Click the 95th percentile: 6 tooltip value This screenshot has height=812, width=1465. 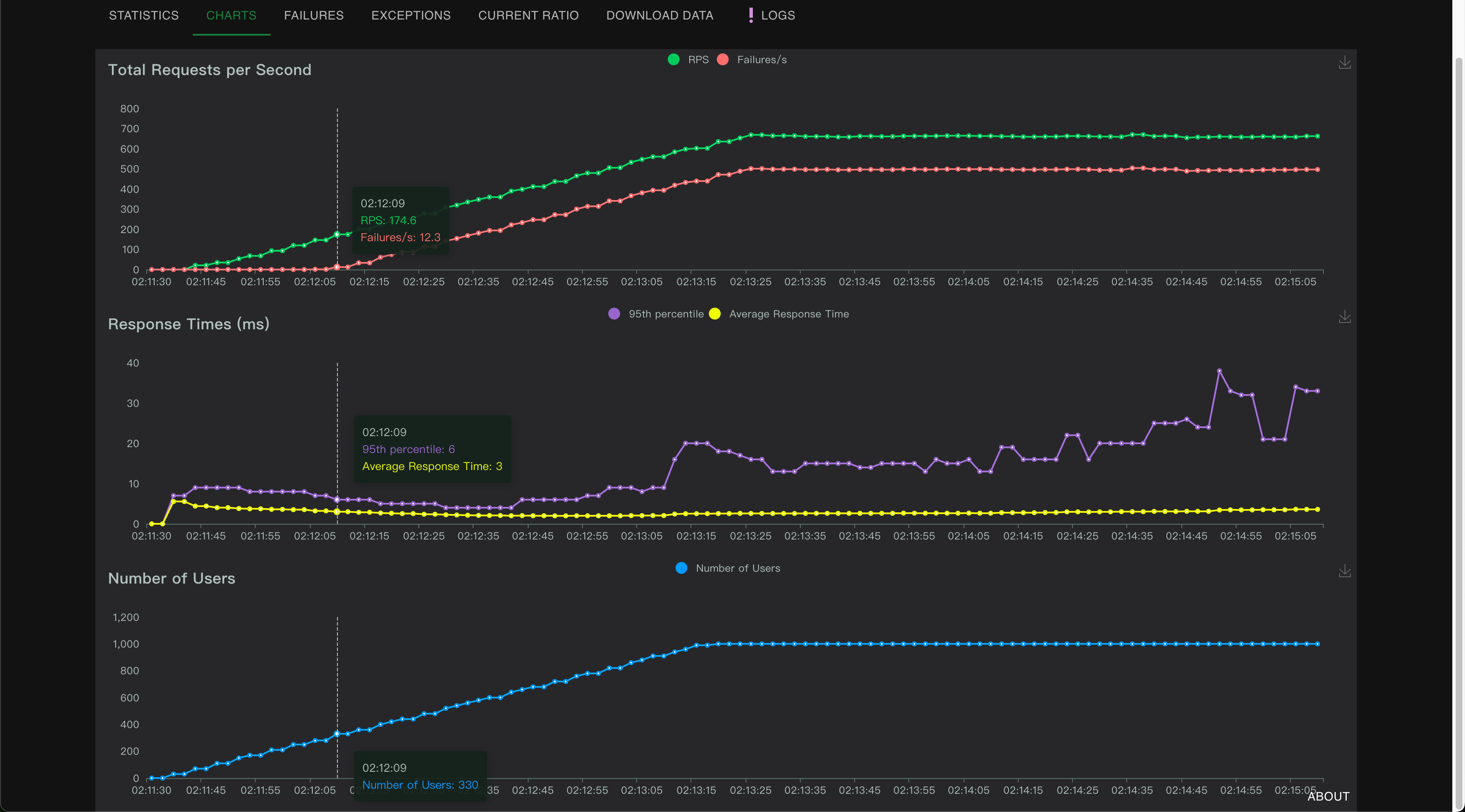click(408, 449)
